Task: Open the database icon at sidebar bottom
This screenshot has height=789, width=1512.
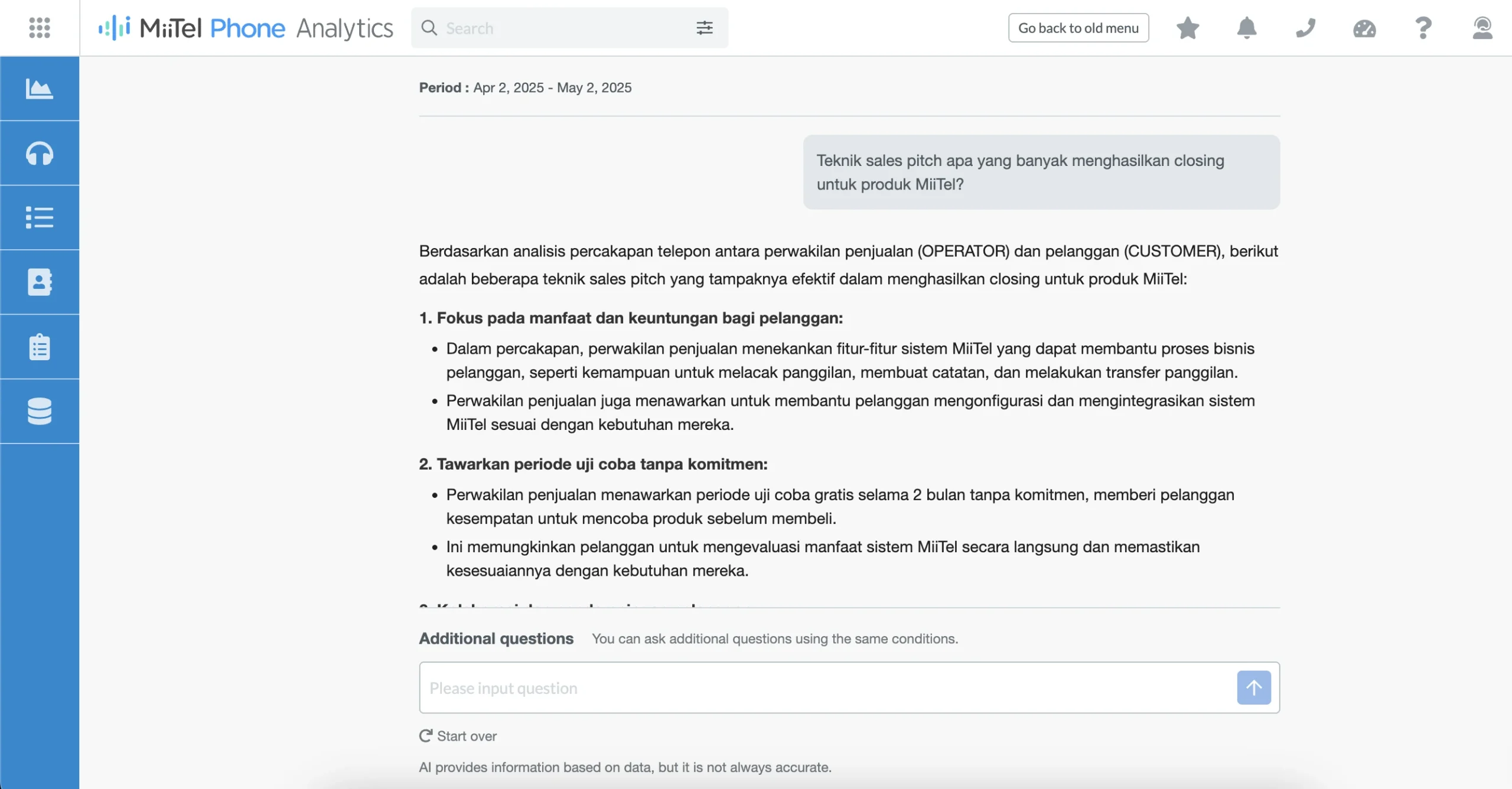Action: click(39, 411)
